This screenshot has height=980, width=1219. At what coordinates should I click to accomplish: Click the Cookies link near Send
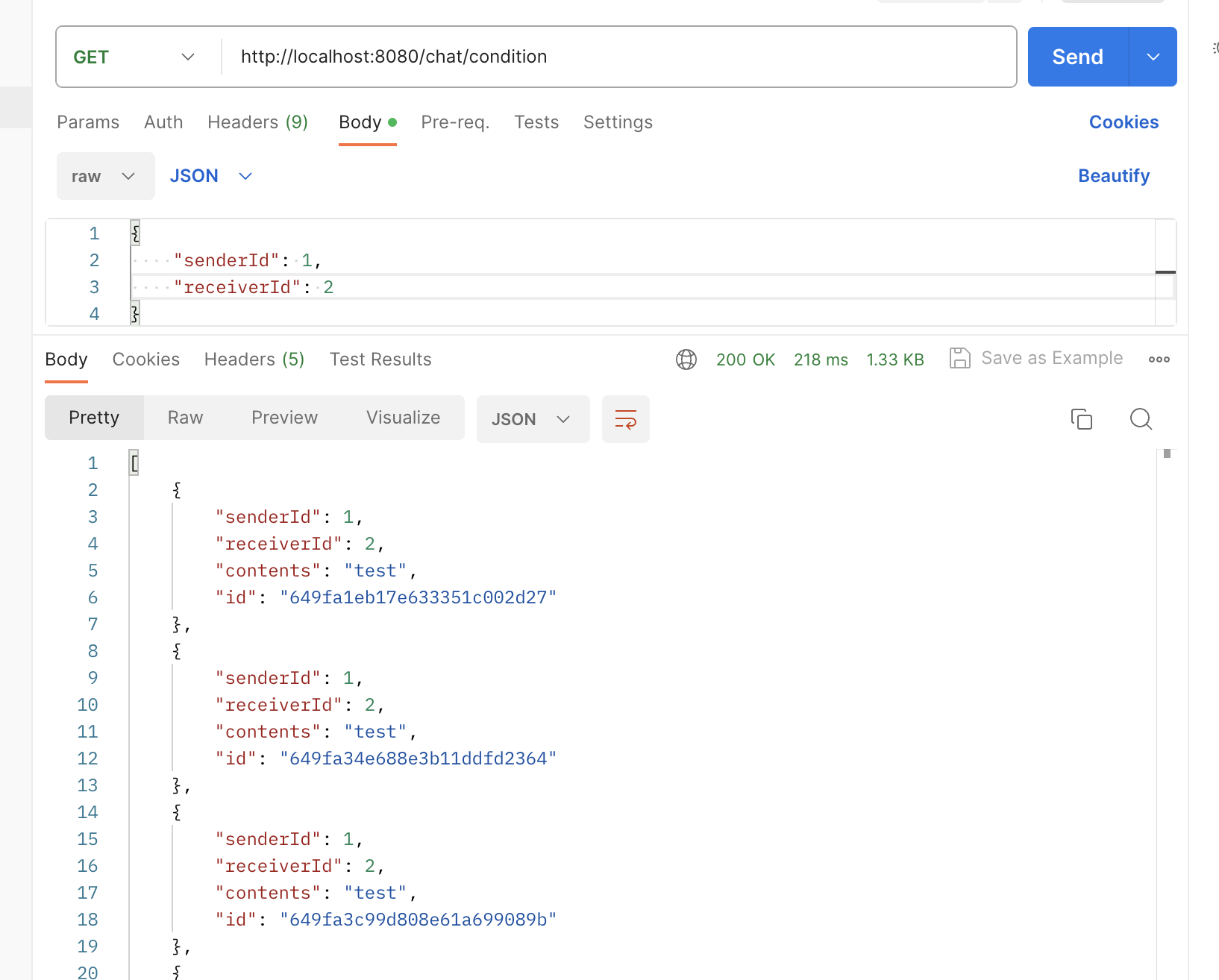tap(1124, 122)
